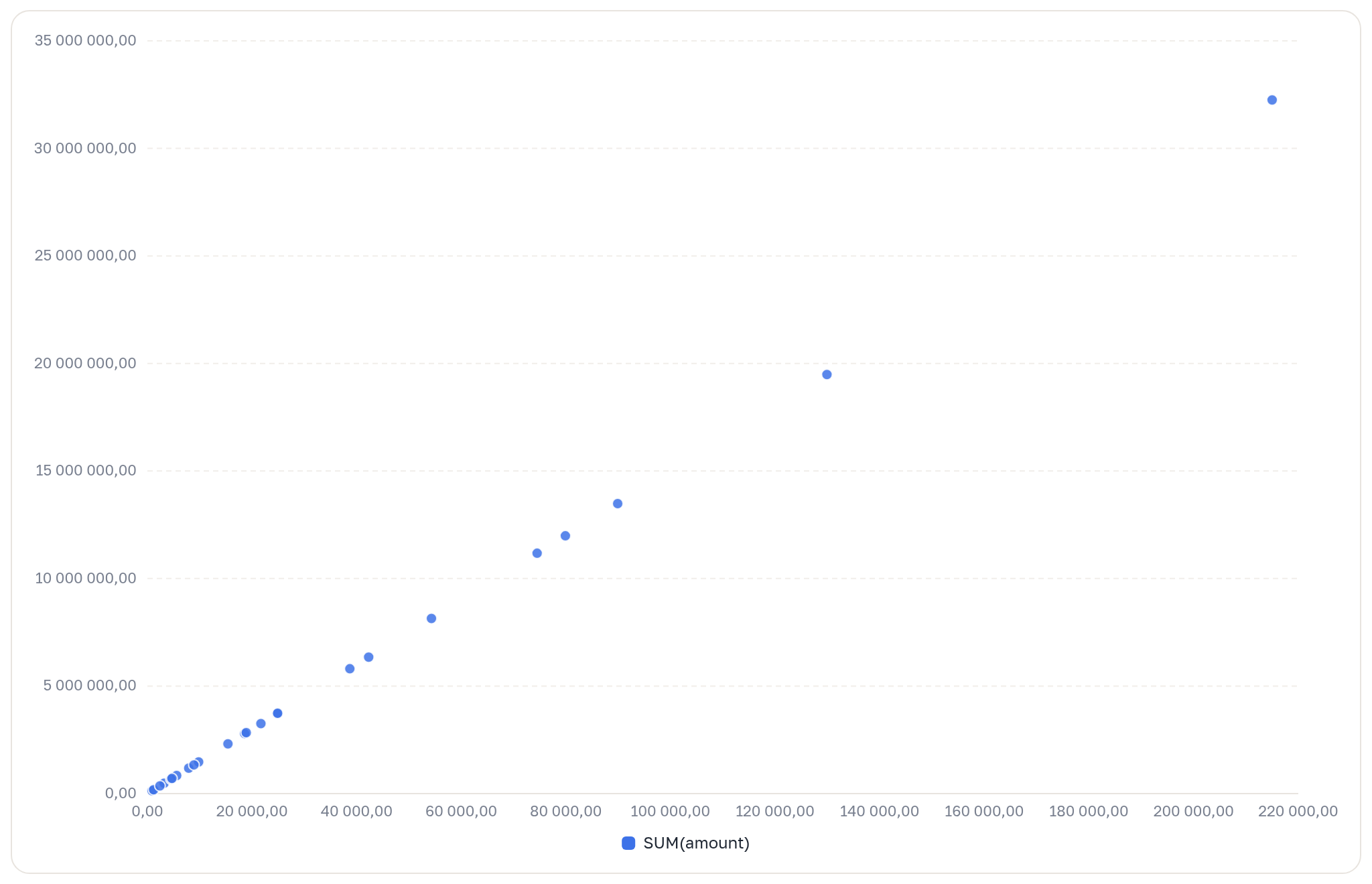Click the y-axis label 5 000 000,00
1372x884 pixels.
[x=90, y=685]
